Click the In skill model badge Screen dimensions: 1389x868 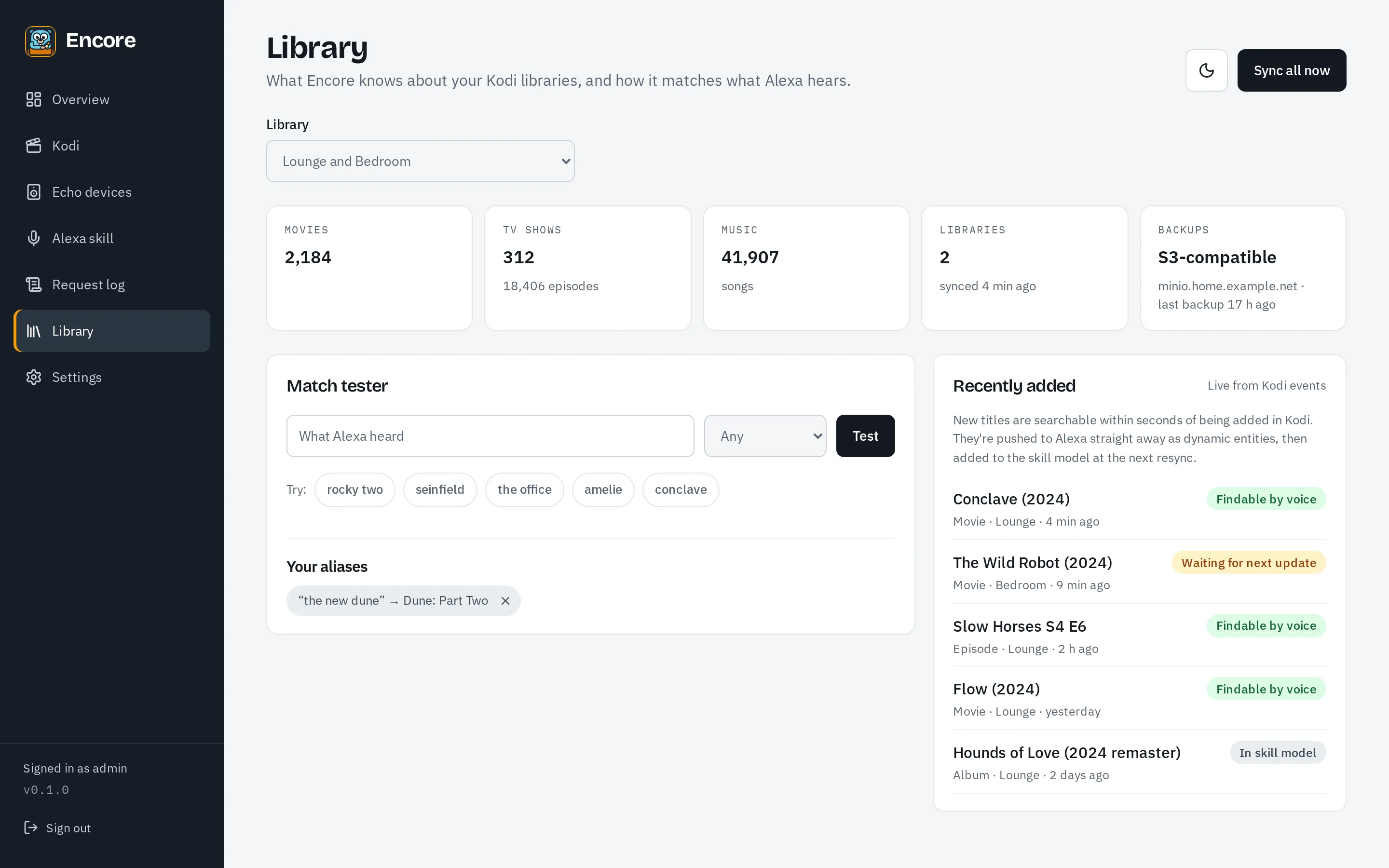pos(1278,753)
